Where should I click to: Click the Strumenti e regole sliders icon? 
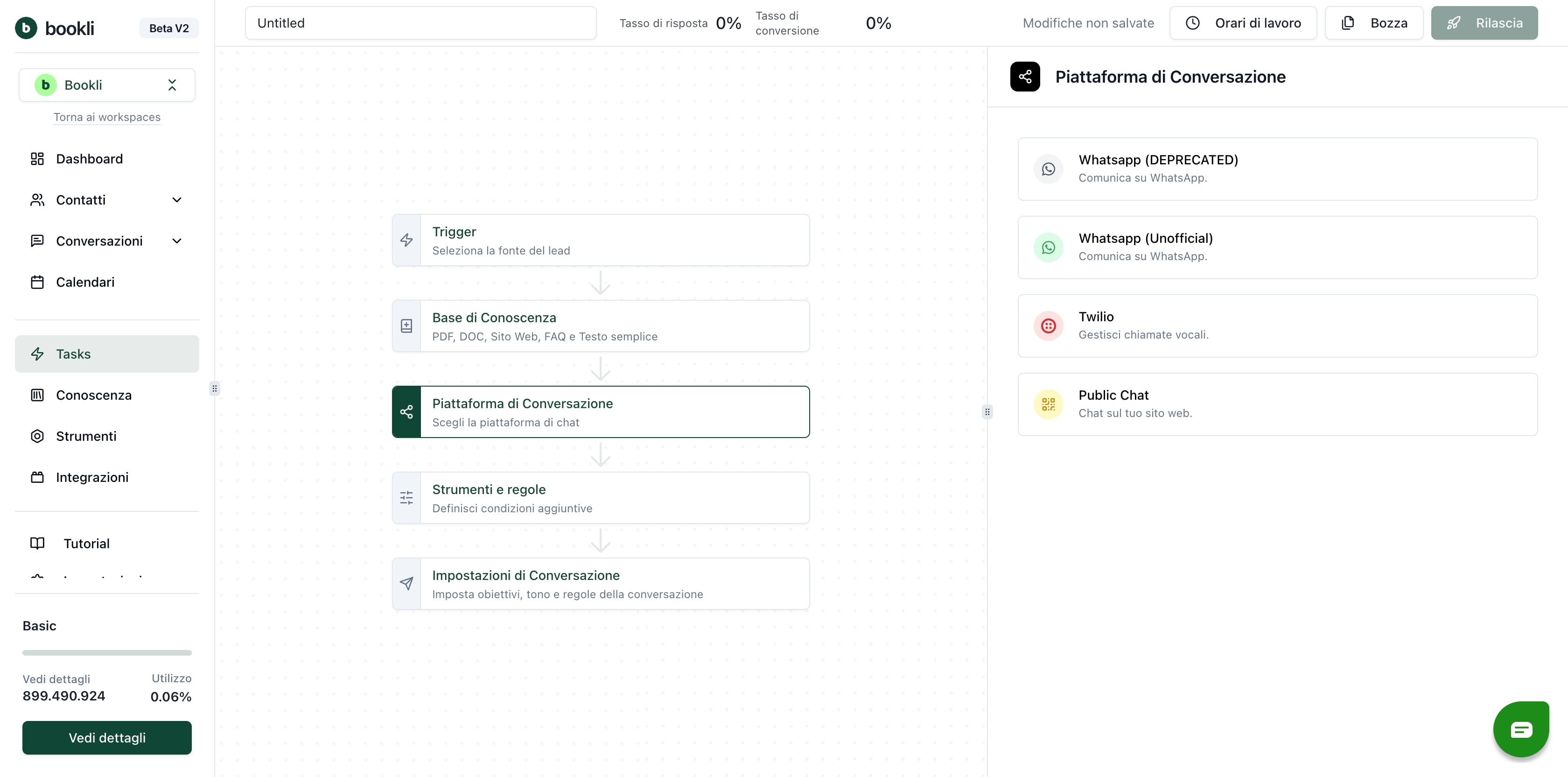click(x=406, y=497)
